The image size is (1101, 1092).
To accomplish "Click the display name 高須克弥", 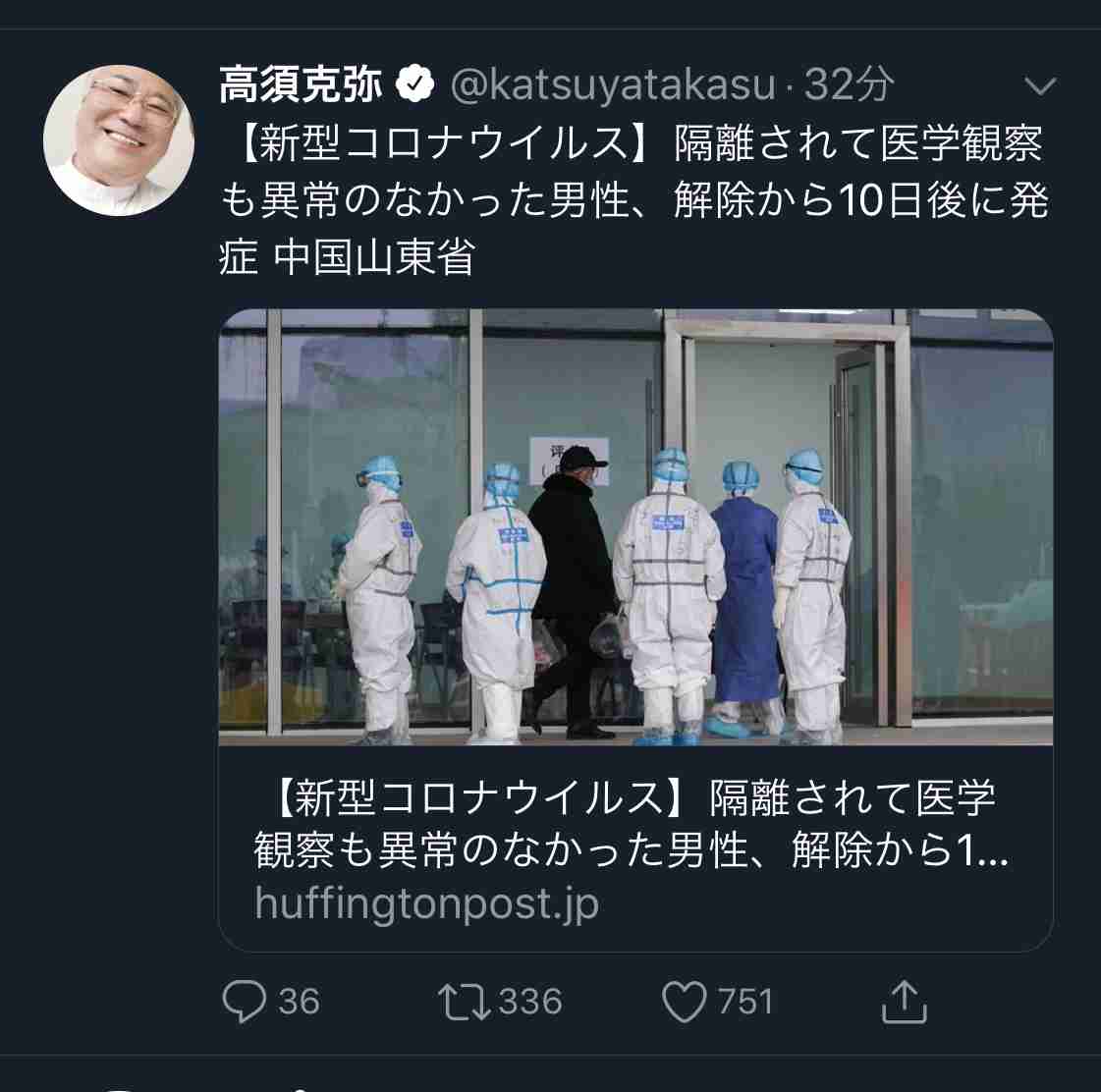I will pyautogui.click(x=302, y=84).
